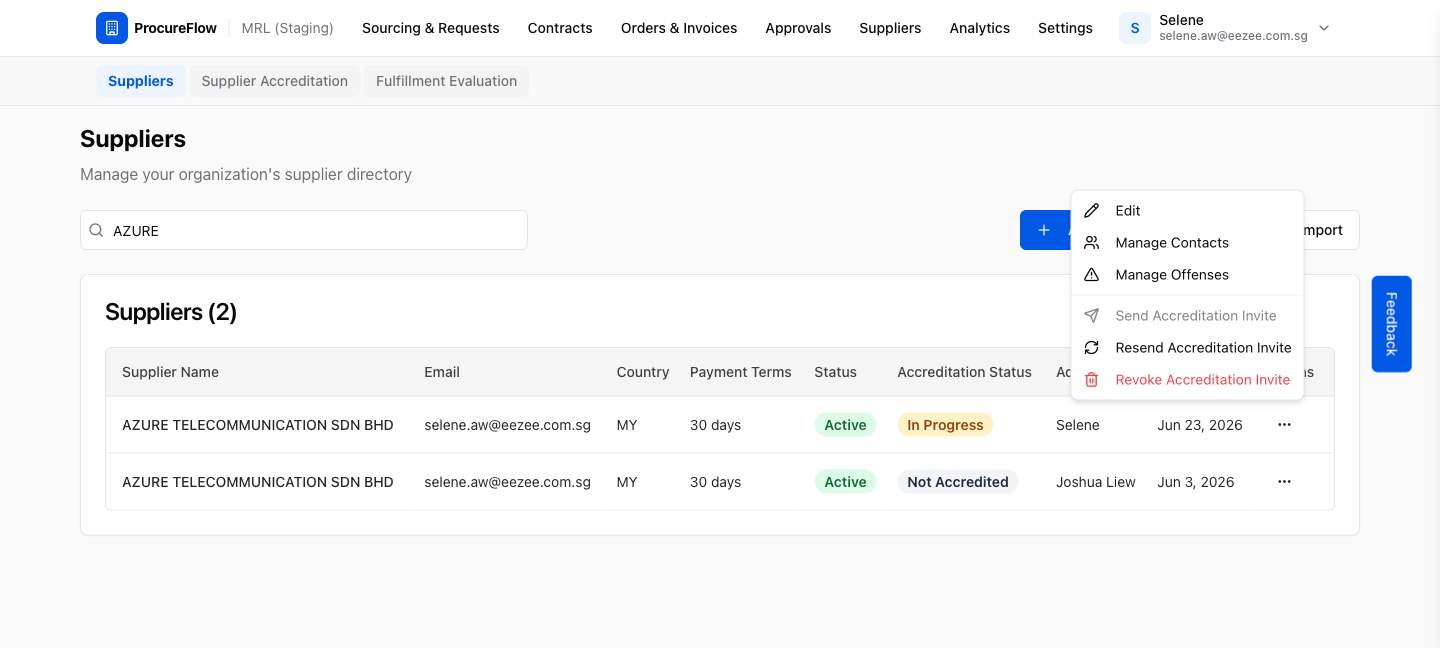Switch to Supplier Accreditation tab
Viewport: 1440px width, 648px height.
pos(275,81)
